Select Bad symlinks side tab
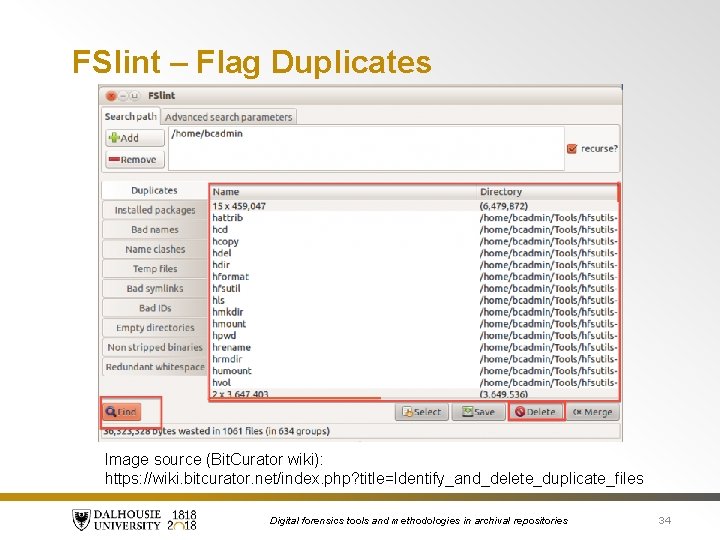The width and height of the screenshot is (720, 540). [155, 288]
